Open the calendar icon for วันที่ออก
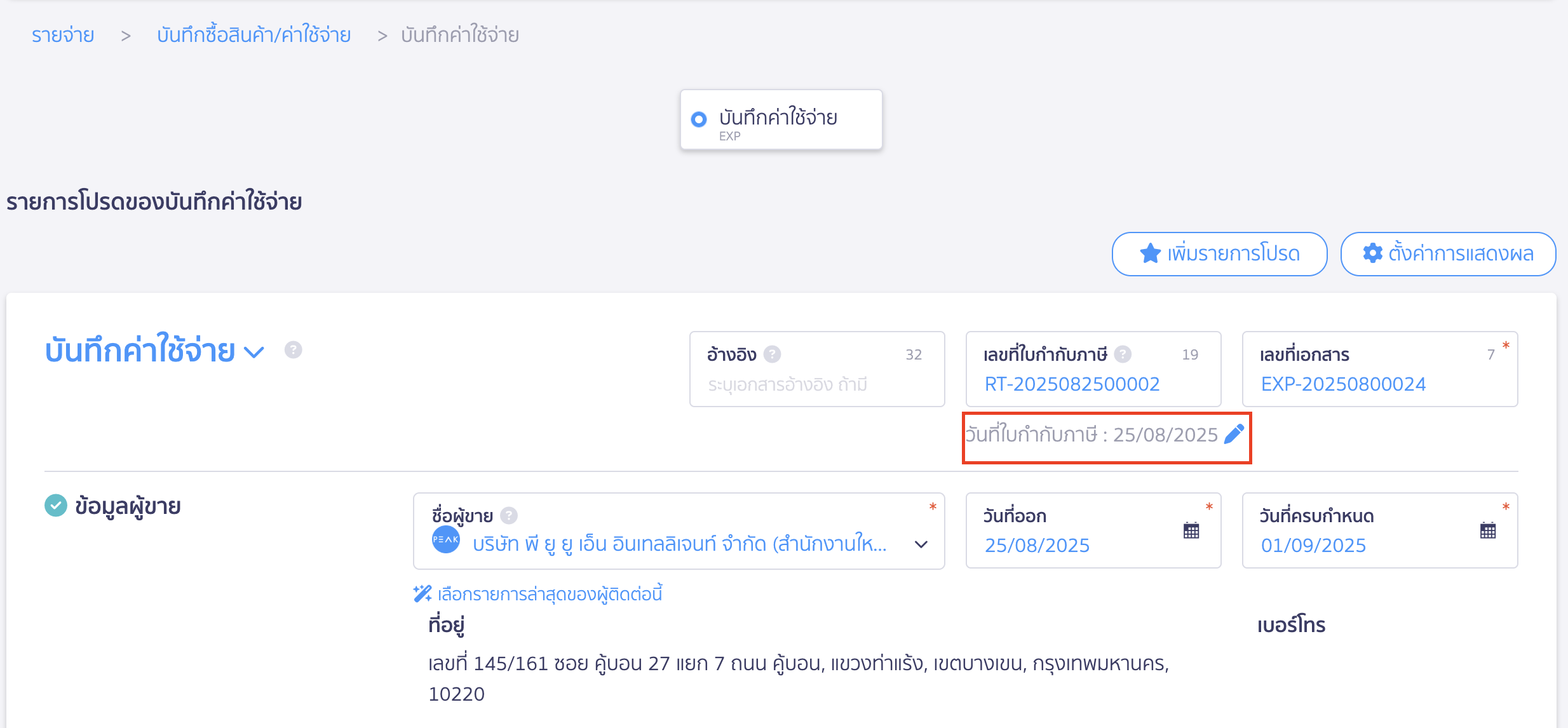 pyautogui.click(x=1191, y=530)
